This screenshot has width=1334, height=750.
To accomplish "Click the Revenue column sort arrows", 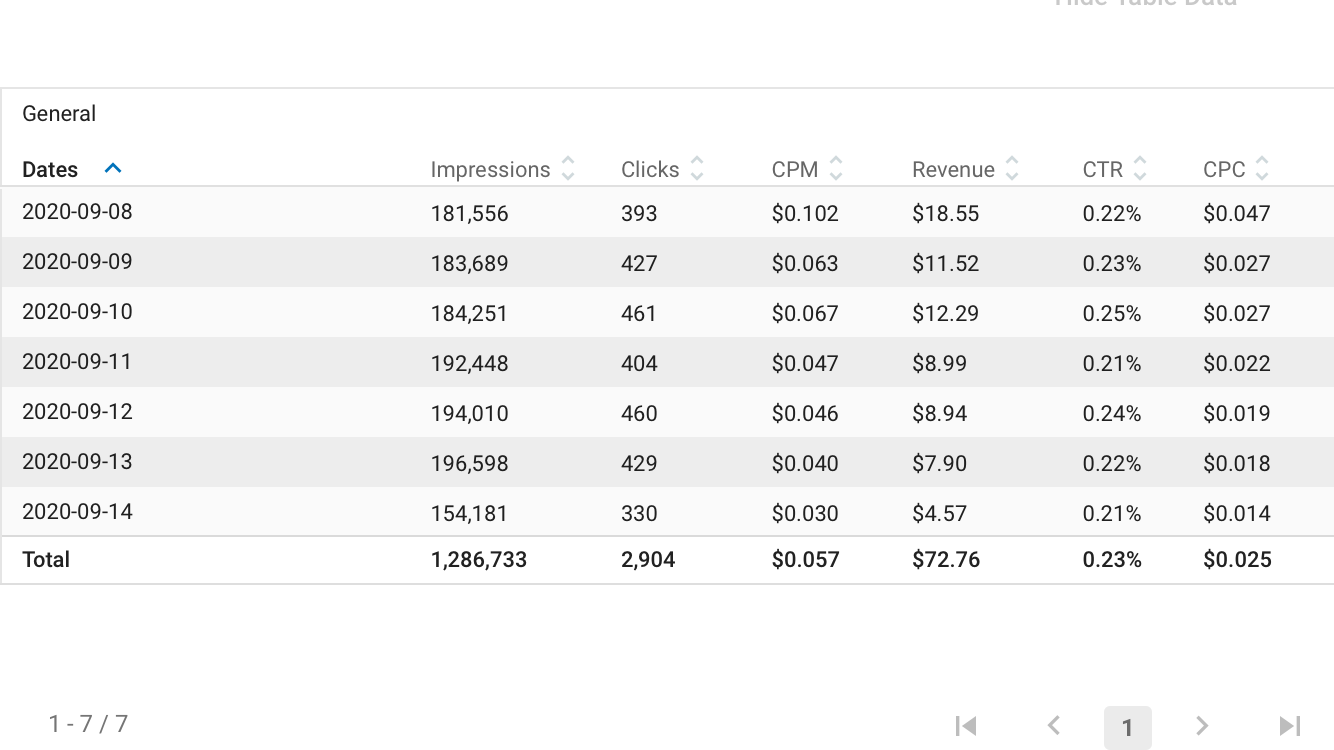I will (1012, 168).
